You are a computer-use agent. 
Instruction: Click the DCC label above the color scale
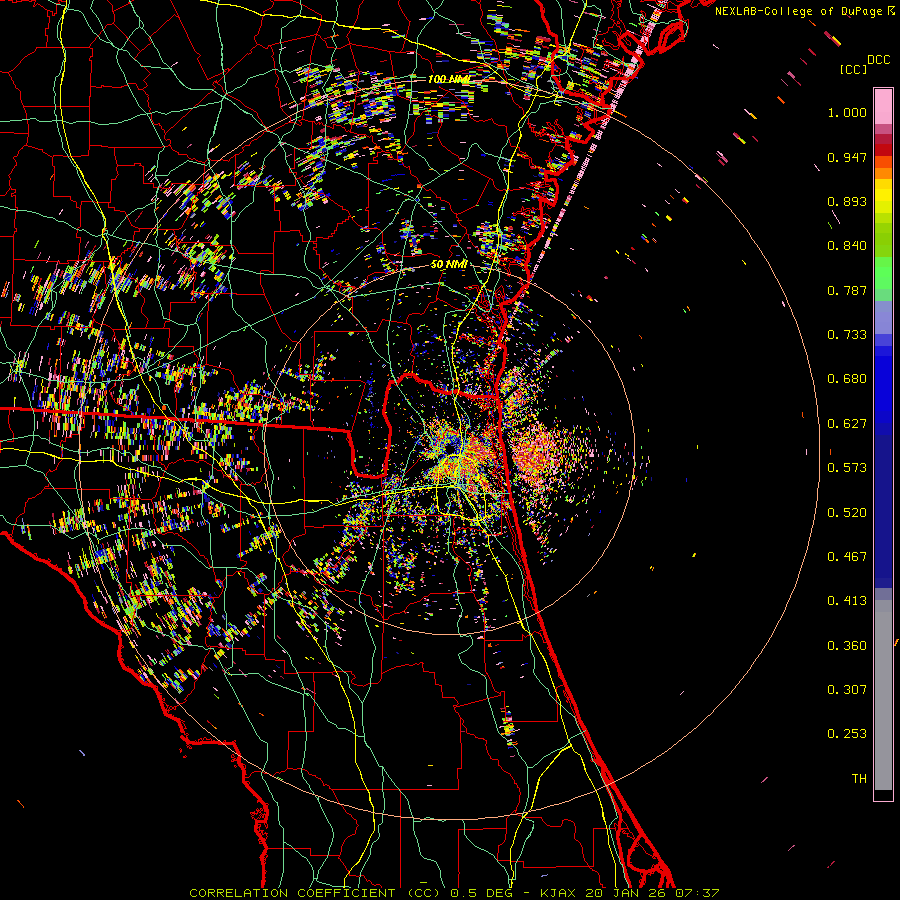[878, 60]
